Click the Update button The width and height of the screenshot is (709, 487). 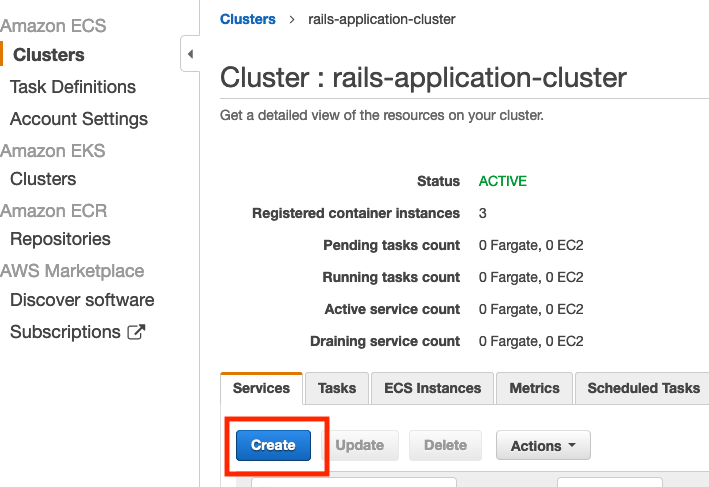click(360, 445)
